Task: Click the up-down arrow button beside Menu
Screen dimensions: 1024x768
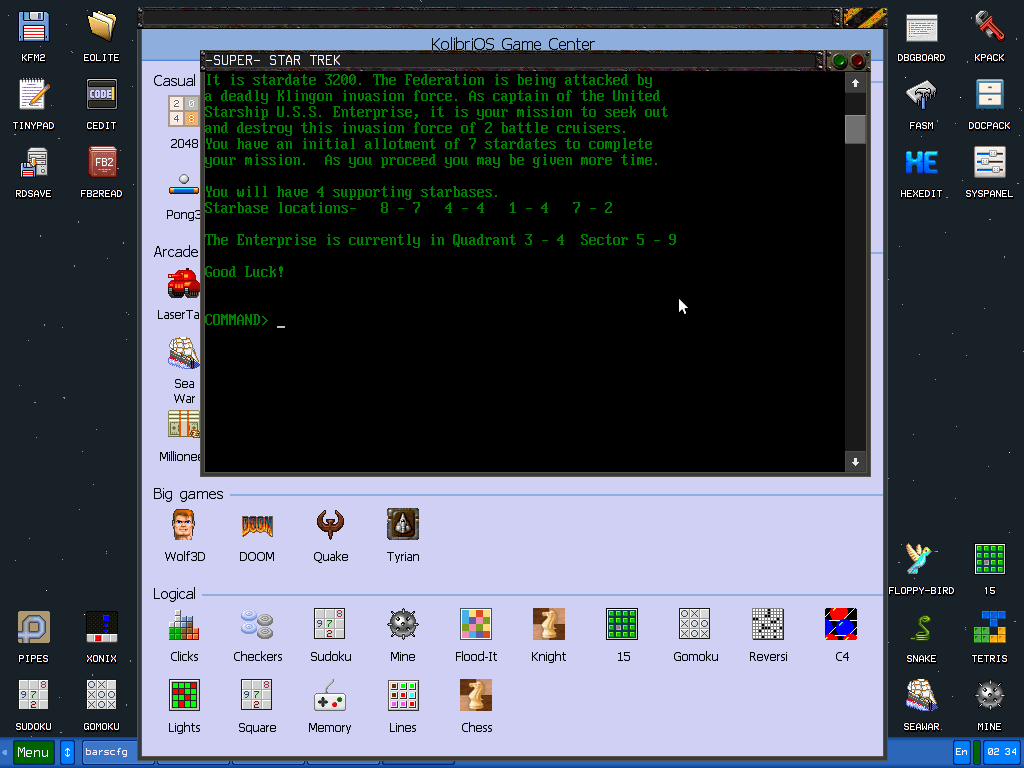Action: [x=67, y=752]
